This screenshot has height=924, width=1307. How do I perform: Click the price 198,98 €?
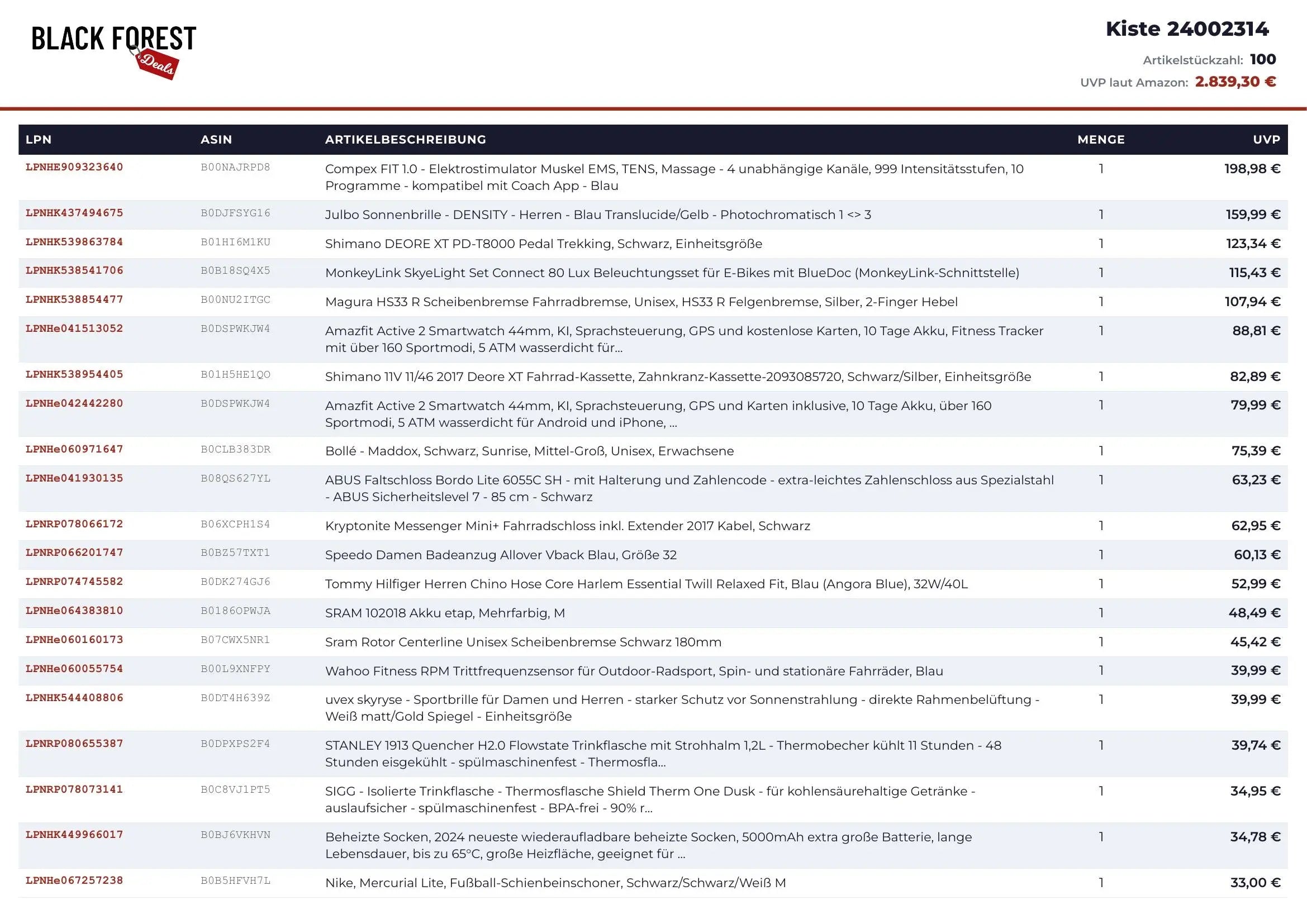tap(1252, 169)
